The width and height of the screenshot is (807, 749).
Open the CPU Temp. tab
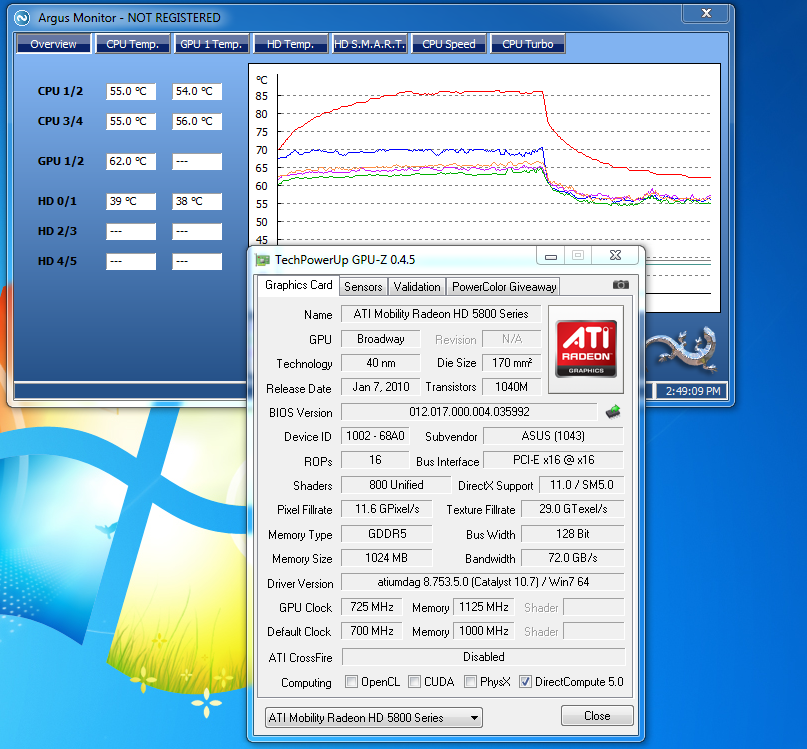pyautogui.click(x=132, y=44)
